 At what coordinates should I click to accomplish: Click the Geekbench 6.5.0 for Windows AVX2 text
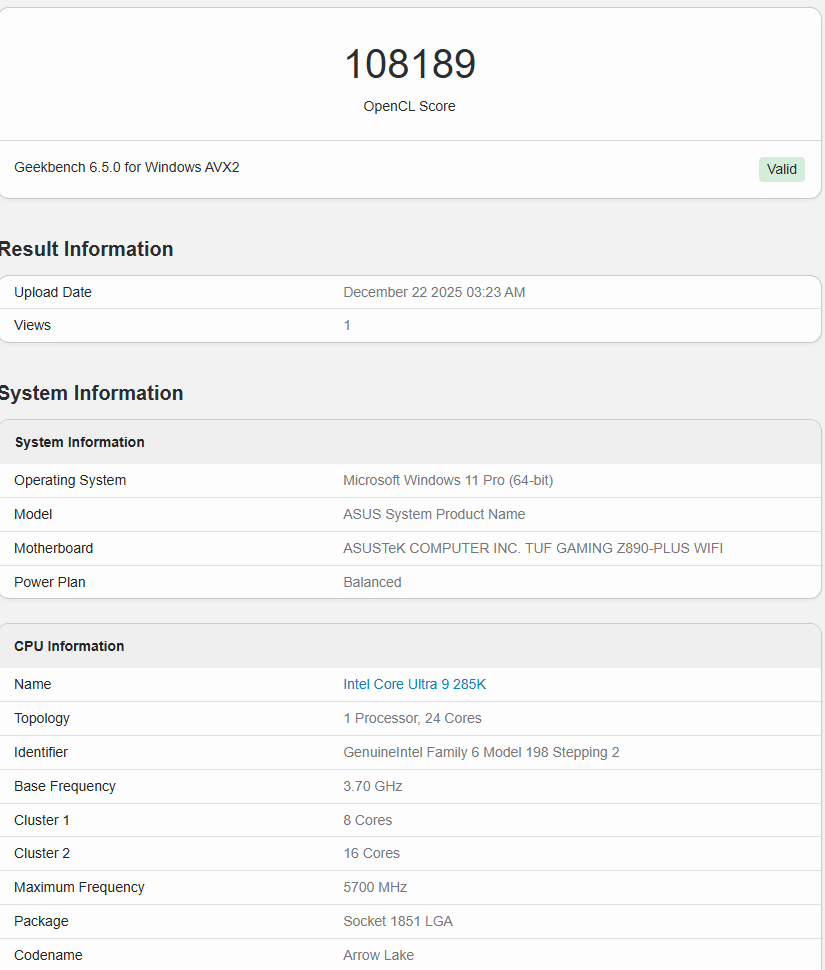[x=127, y=167]
